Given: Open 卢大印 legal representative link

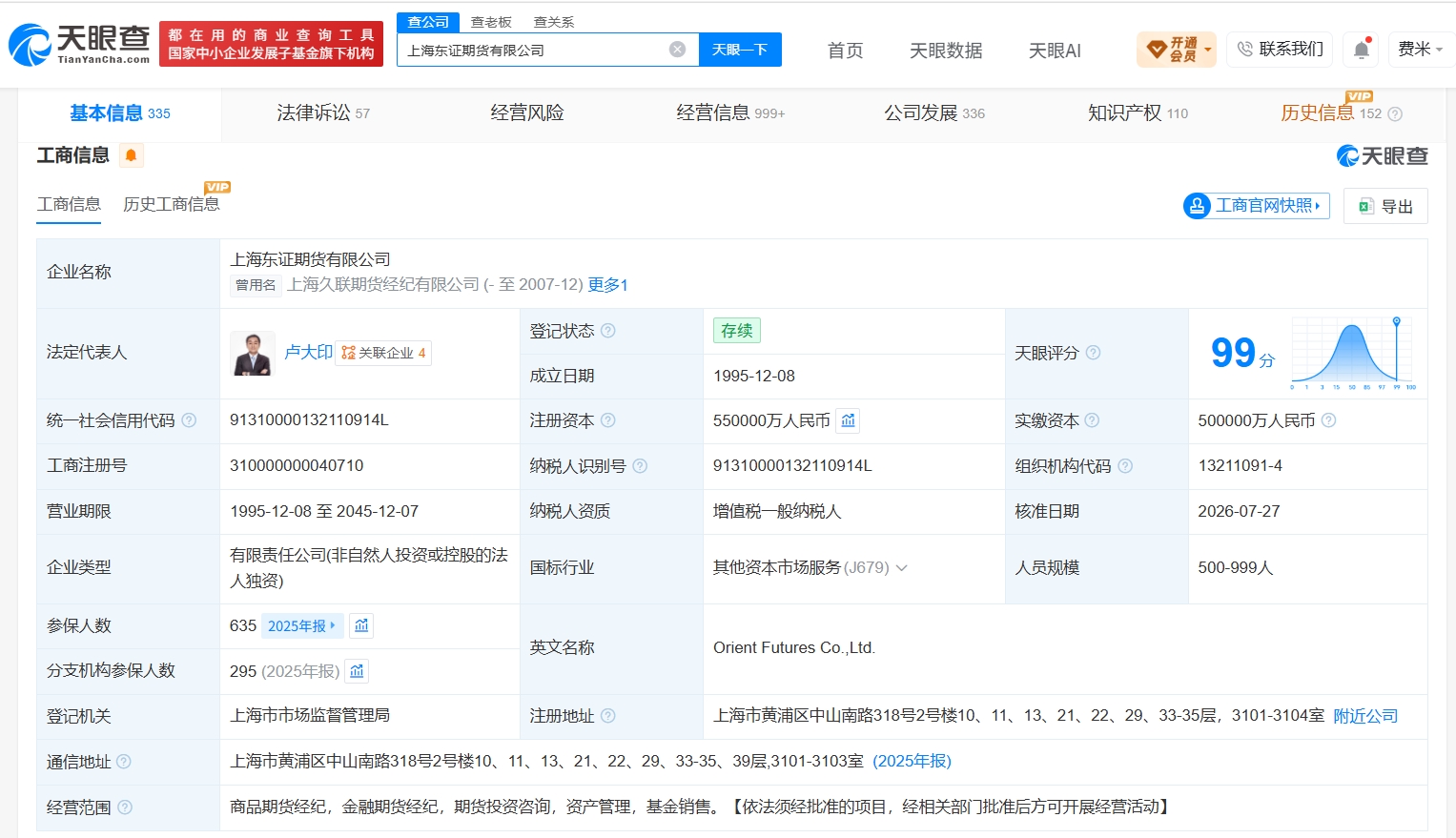Looking at the screenshot, I should tap(309, 353).
